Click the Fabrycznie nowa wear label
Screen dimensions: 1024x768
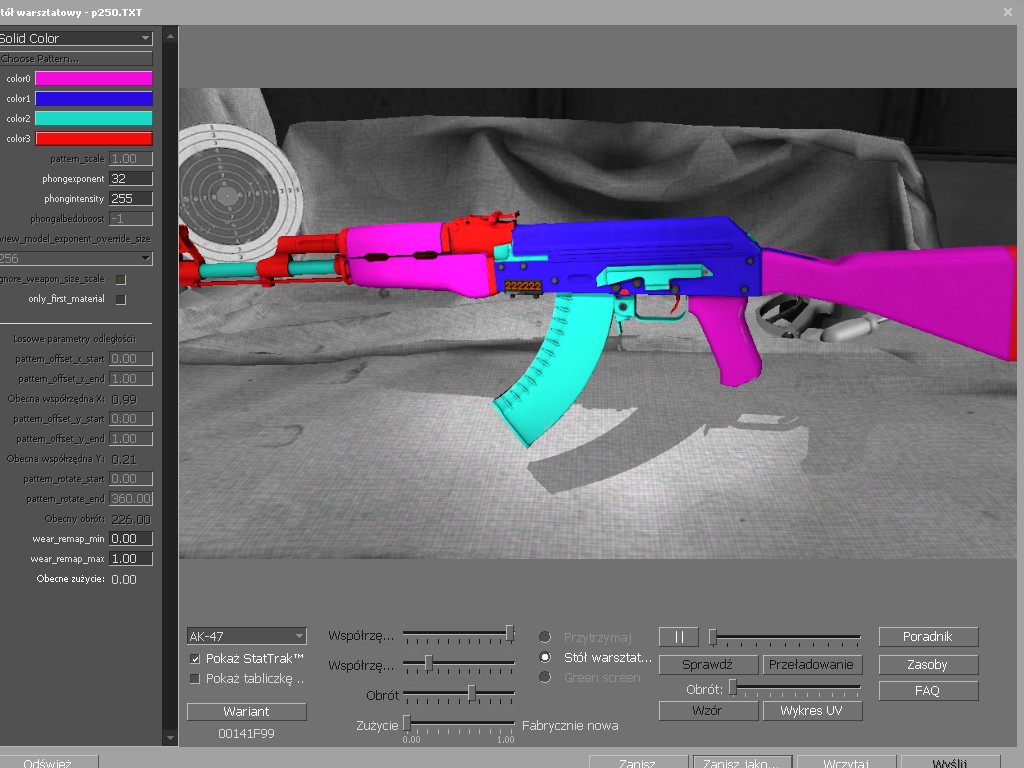[570, 726]
